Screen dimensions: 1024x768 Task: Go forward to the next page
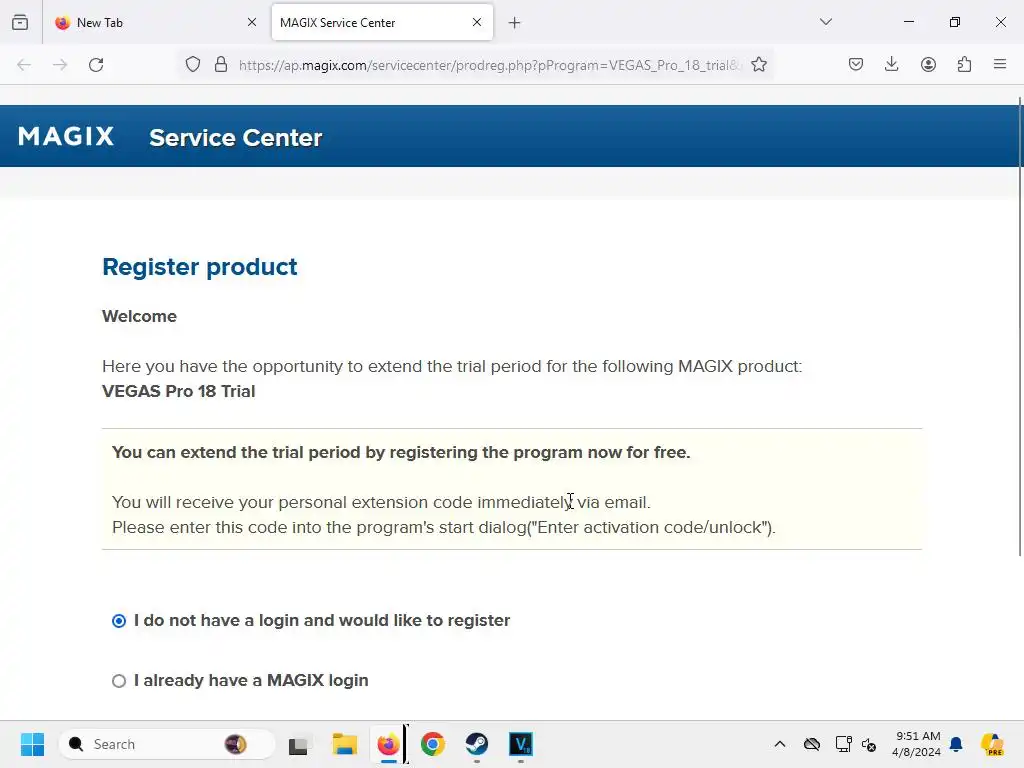coord(60,65)
